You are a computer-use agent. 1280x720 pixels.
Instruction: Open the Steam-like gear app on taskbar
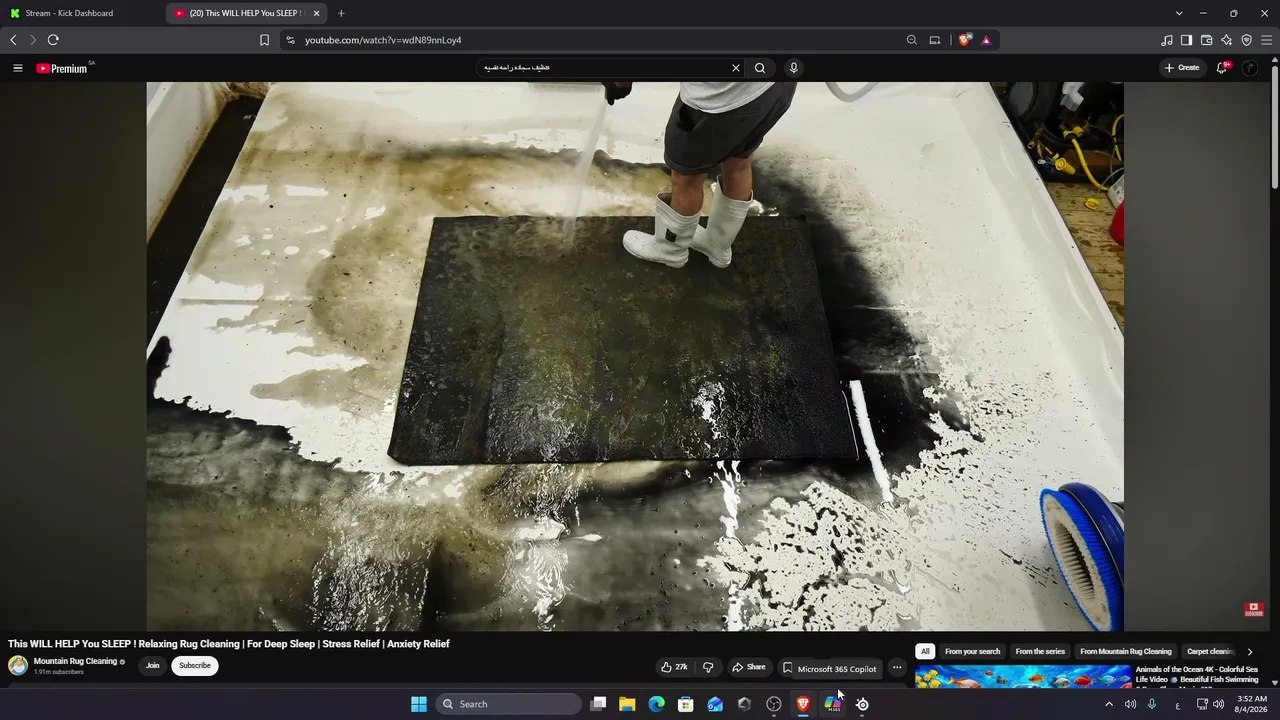tap(862, 704)
